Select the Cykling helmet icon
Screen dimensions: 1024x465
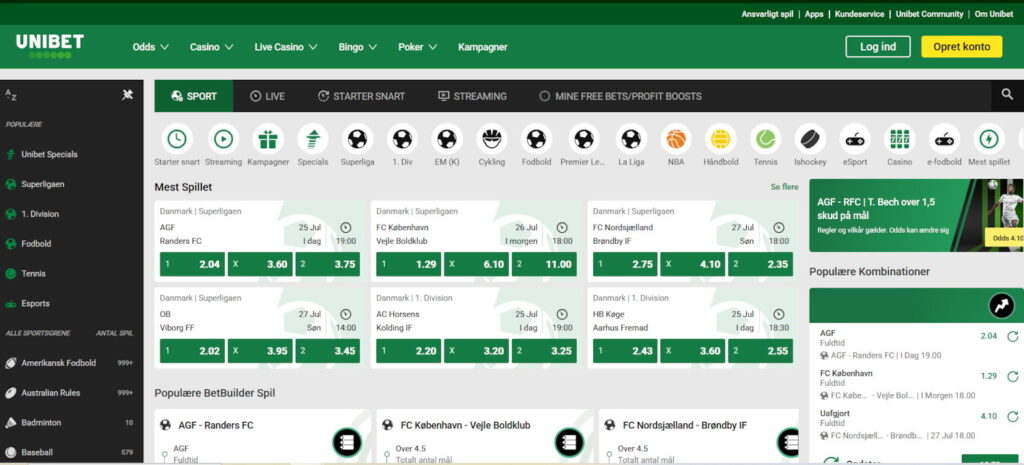491,138
